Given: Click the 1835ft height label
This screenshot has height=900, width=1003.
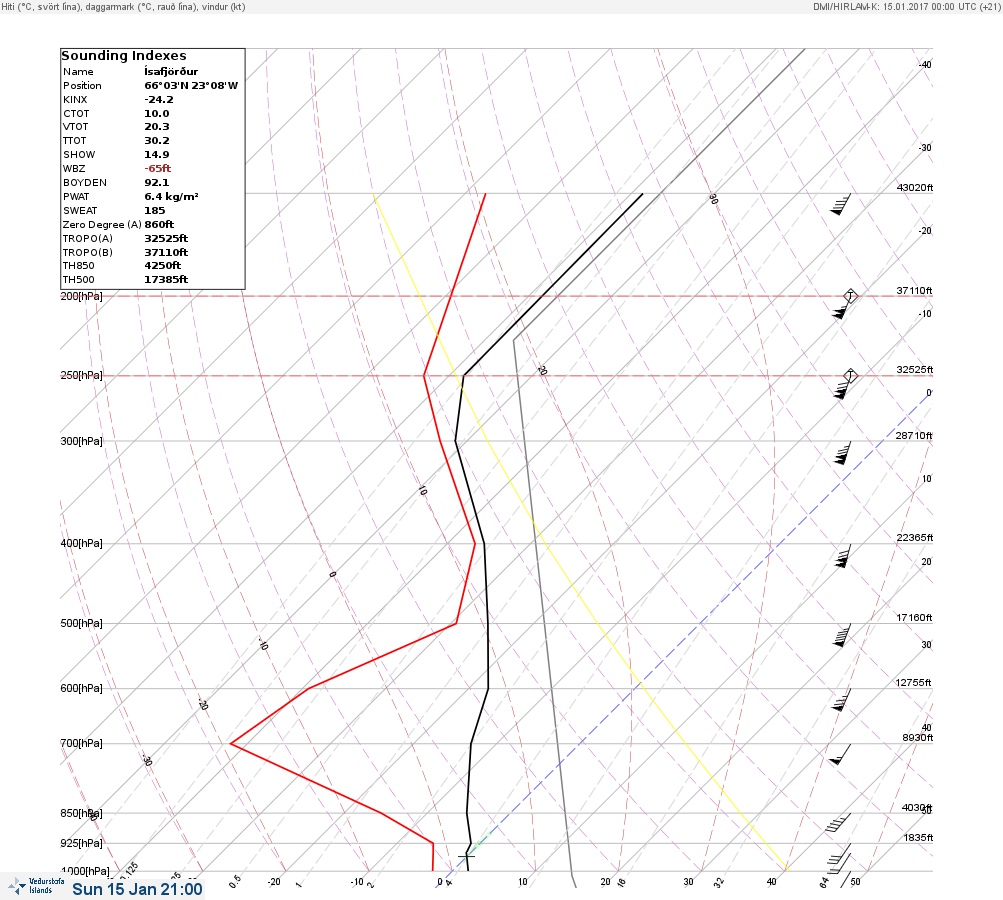Looking at the screenshot, I should point(919,837).
